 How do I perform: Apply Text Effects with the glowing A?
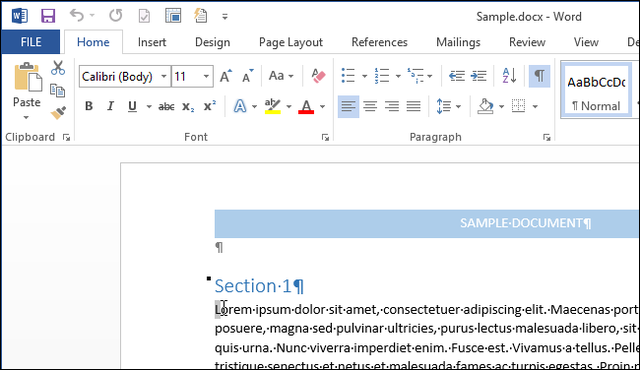(x=240, y=106)
